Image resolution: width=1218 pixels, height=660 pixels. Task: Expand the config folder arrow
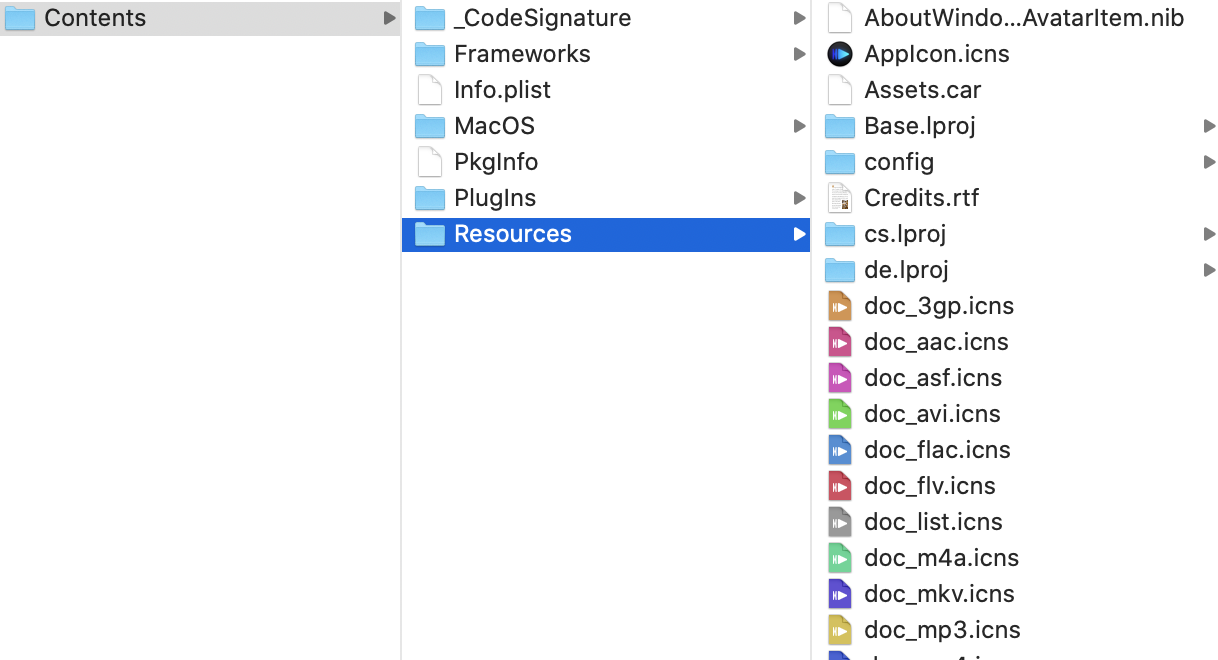click(1209, 162)
